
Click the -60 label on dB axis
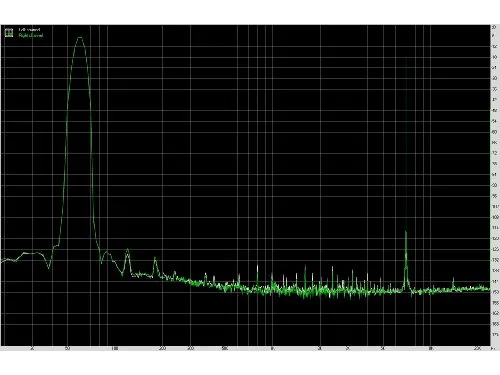495,132
